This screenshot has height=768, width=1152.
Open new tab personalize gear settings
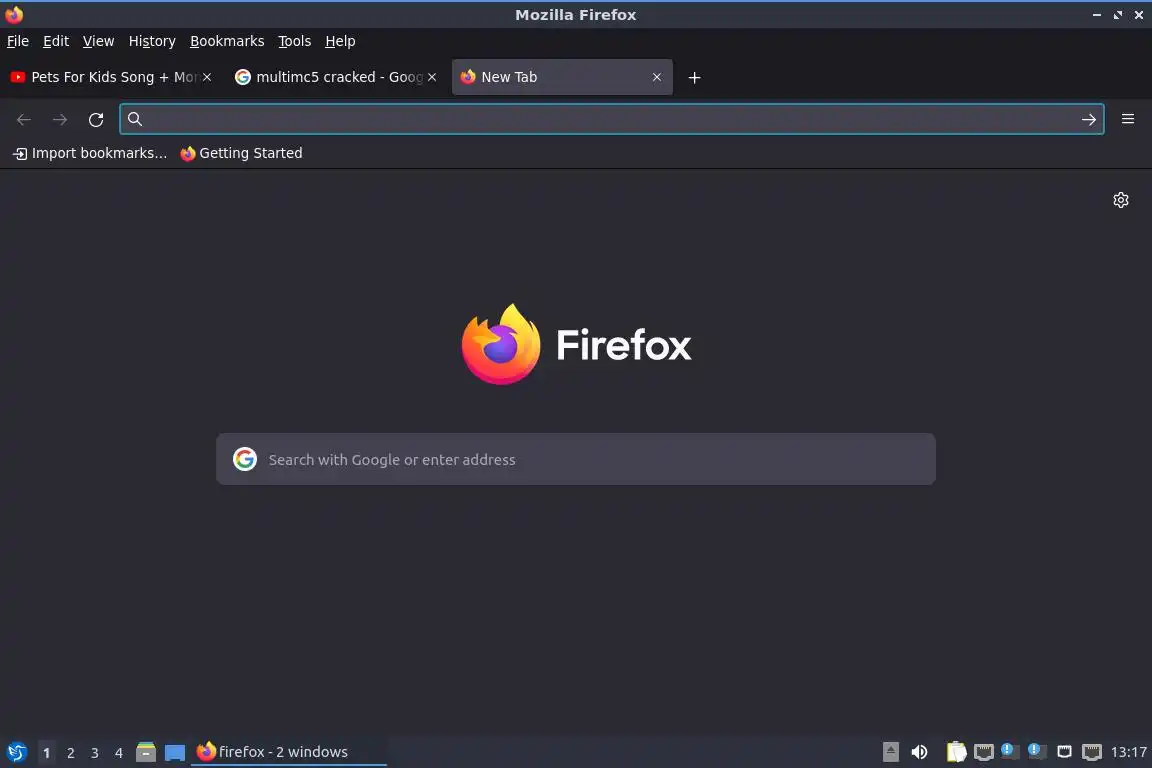pyautogui.click(x=1120, y=200)
